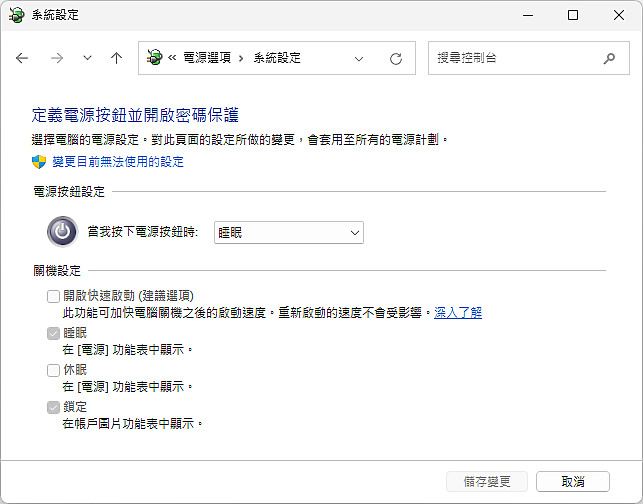Click the magnifier search icon

tap(609, 58)
